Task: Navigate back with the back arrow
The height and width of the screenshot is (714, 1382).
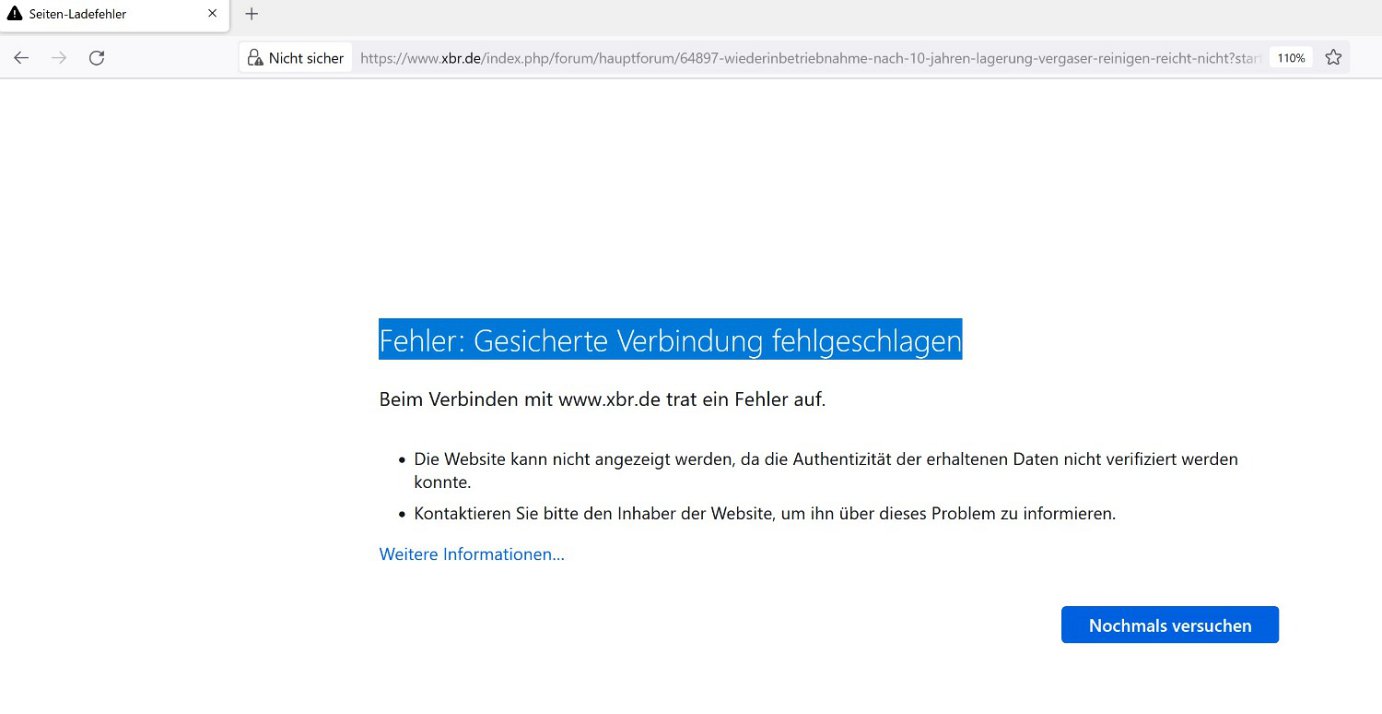Action: tap(21, 57)
